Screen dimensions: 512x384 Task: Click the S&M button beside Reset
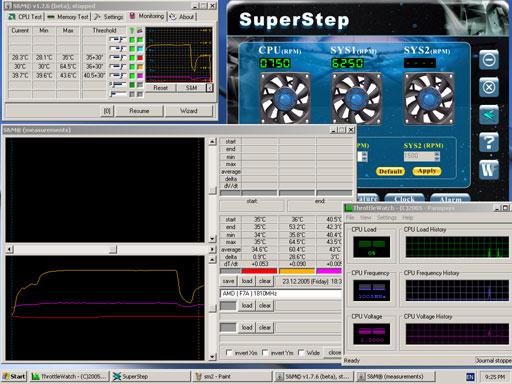pos(191,88)
